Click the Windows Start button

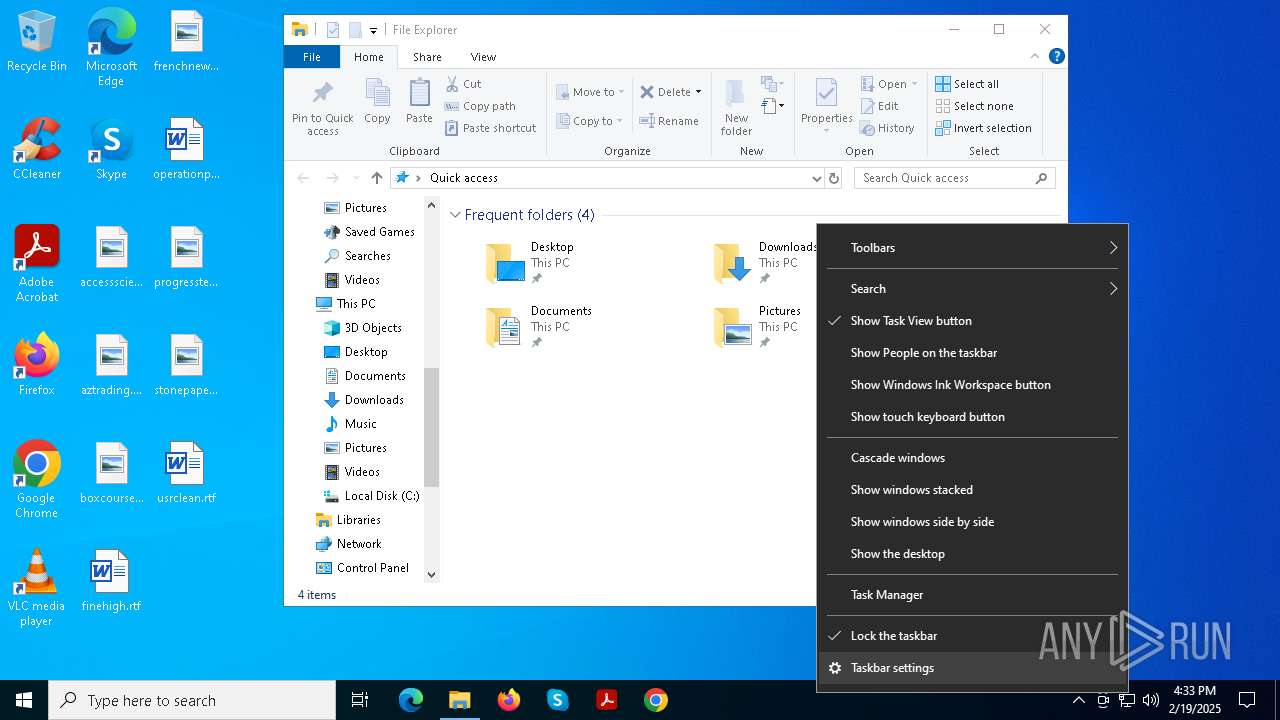pyautogui.click(x=24, y=700)
